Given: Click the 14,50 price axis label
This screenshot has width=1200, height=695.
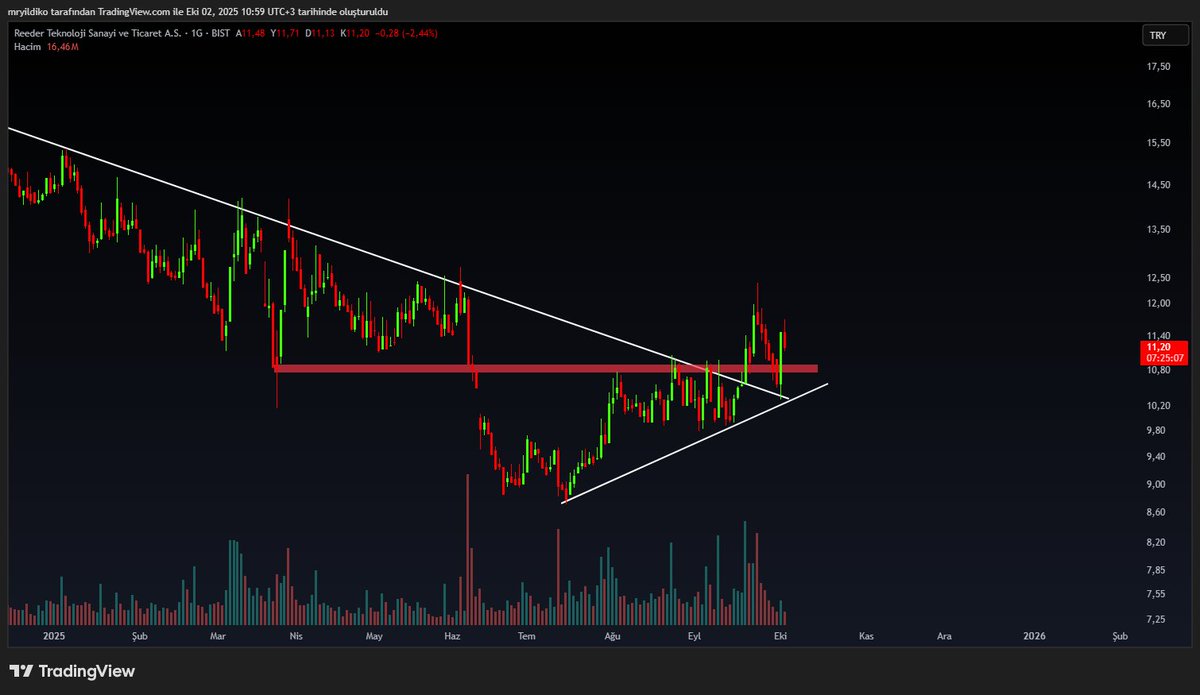Looking at the screenshot, I should point(1158,185).
